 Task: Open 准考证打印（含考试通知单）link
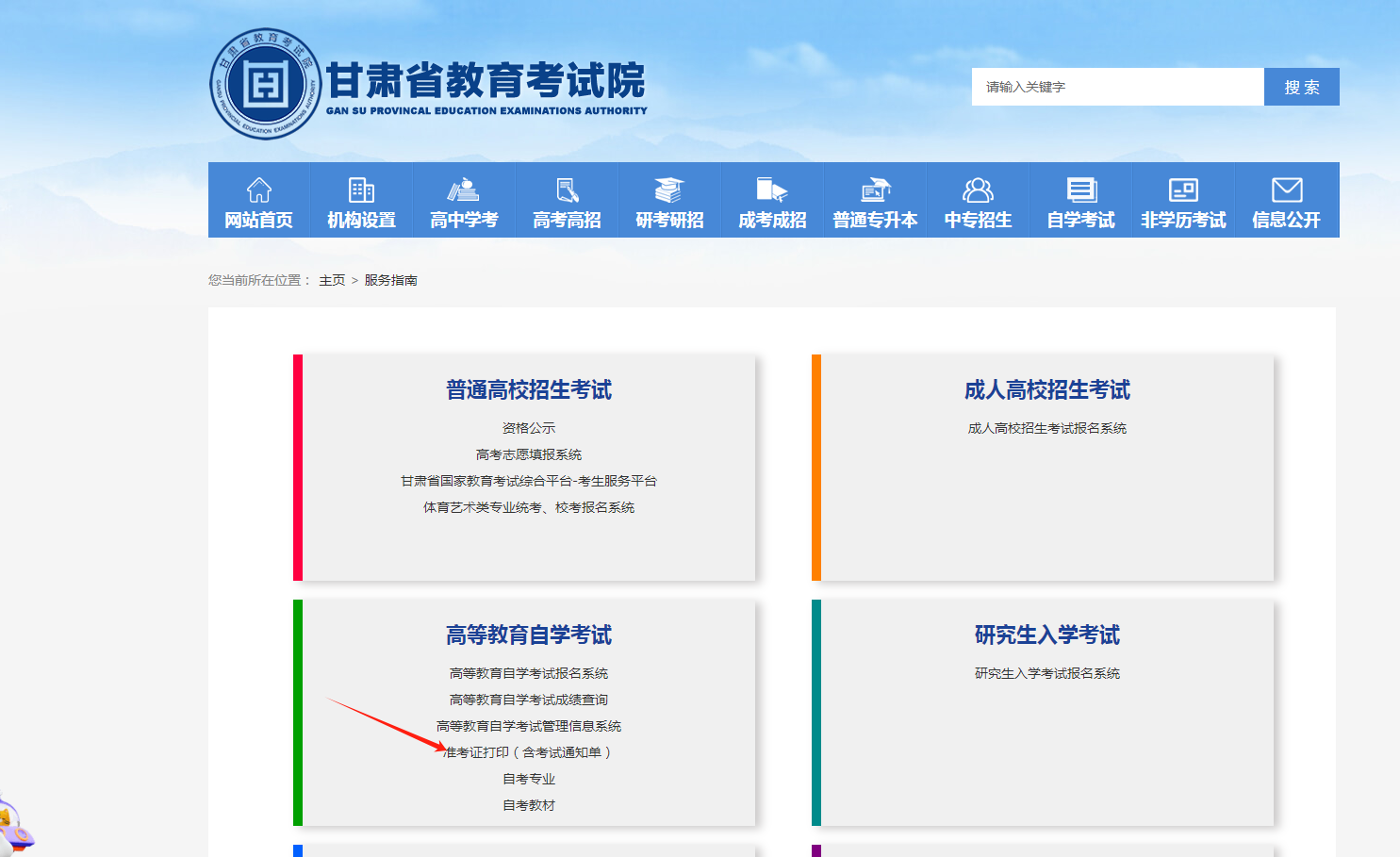tap(529, 752)
